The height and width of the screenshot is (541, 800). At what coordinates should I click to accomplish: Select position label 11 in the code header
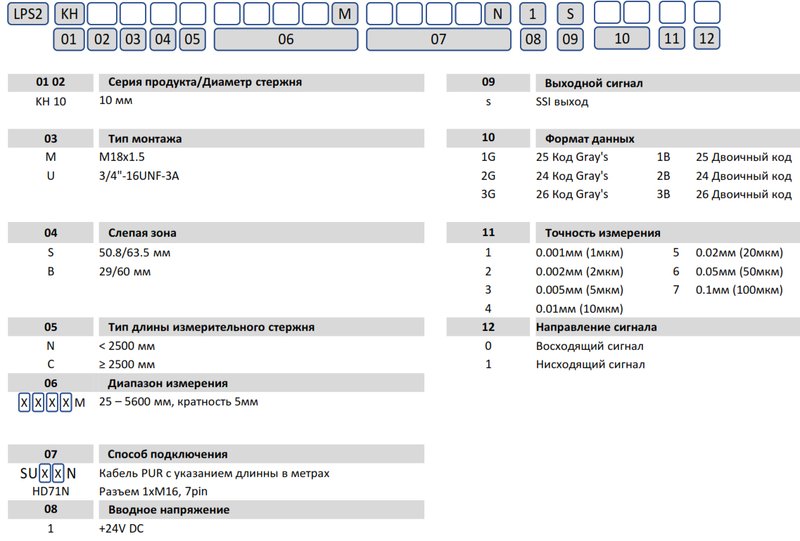tap(672, 38)
